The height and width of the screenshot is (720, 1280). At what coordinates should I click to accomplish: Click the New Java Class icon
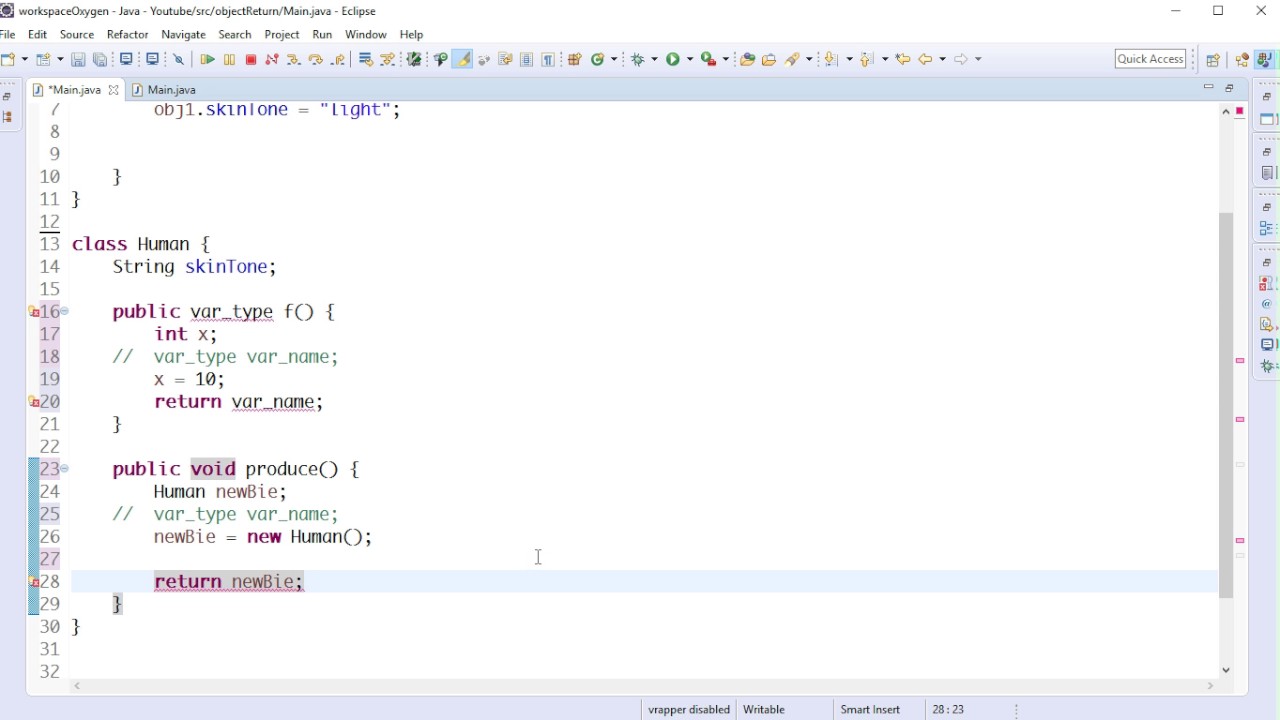point(597,59)
